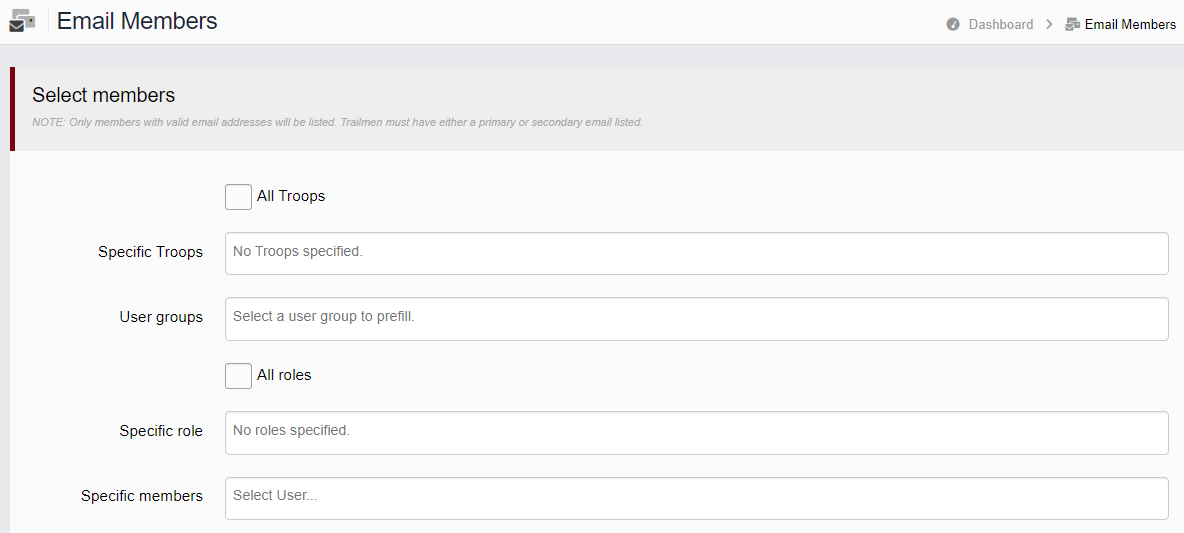This screenshot has width=1184, height=533.
Task: Click the All roles label text
Action: click(284, 375)
